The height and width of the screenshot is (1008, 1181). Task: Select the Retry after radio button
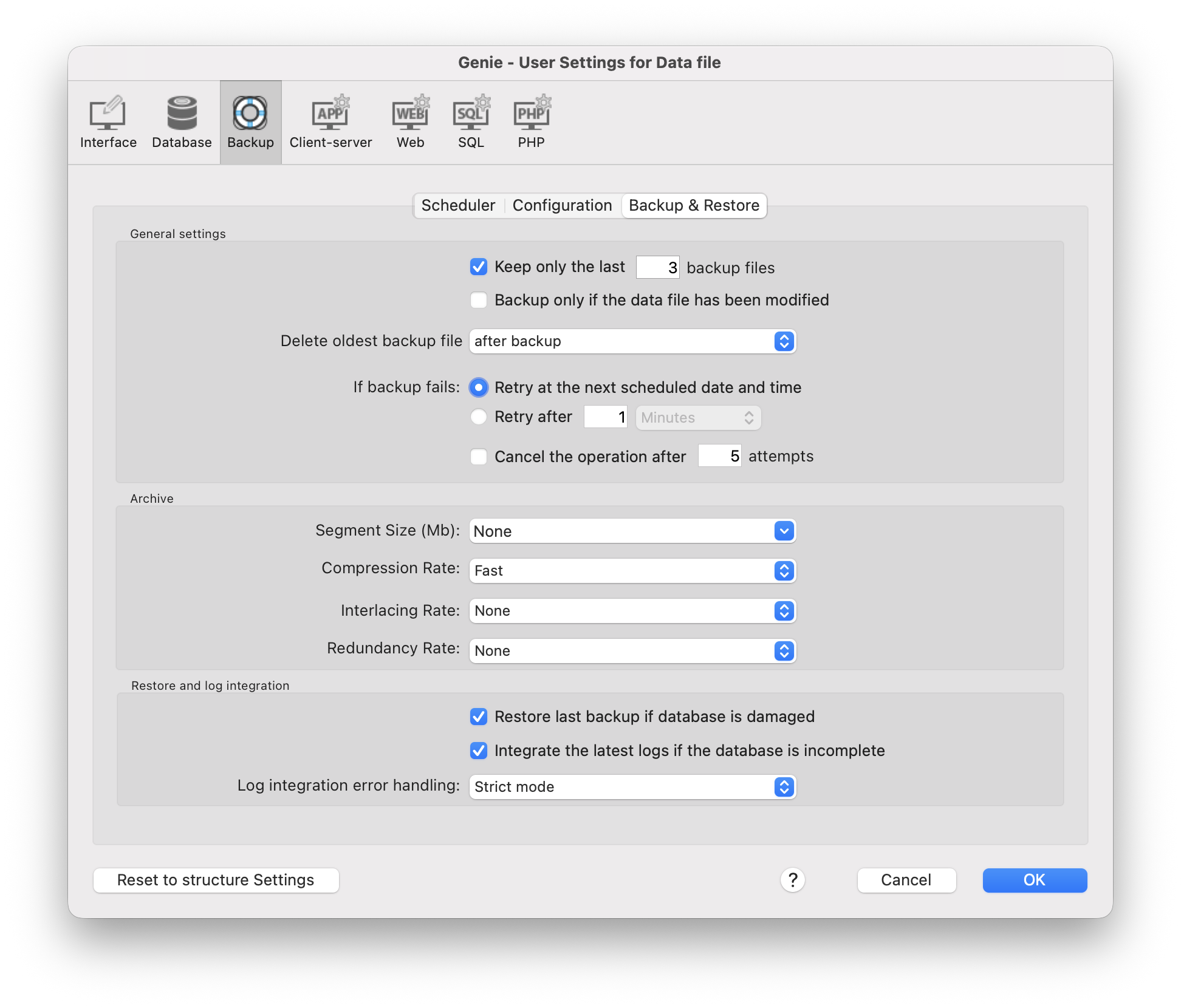(x=479, y=417)
